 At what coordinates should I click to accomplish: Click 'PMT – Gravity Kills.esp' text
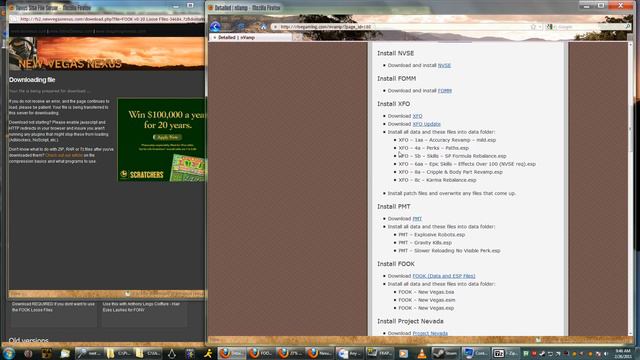point(425,242)
